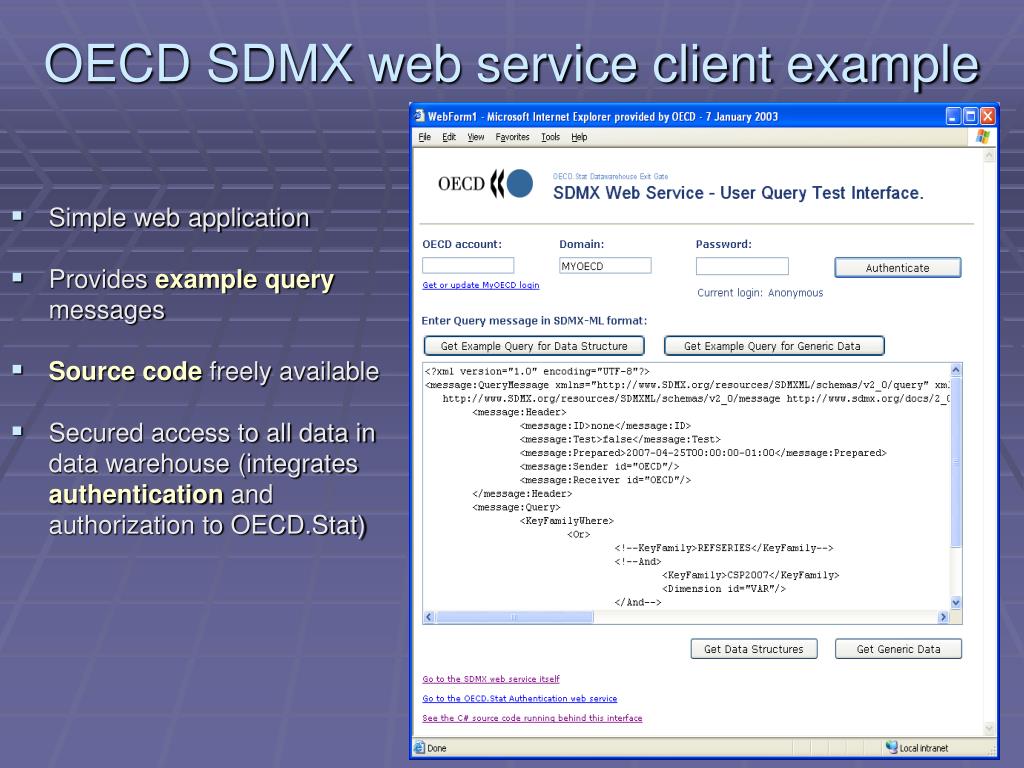Open the OECD.Stat Authentication web service link
The image size is (1024, 768).
pyautogui.click(x=519, y=699)
